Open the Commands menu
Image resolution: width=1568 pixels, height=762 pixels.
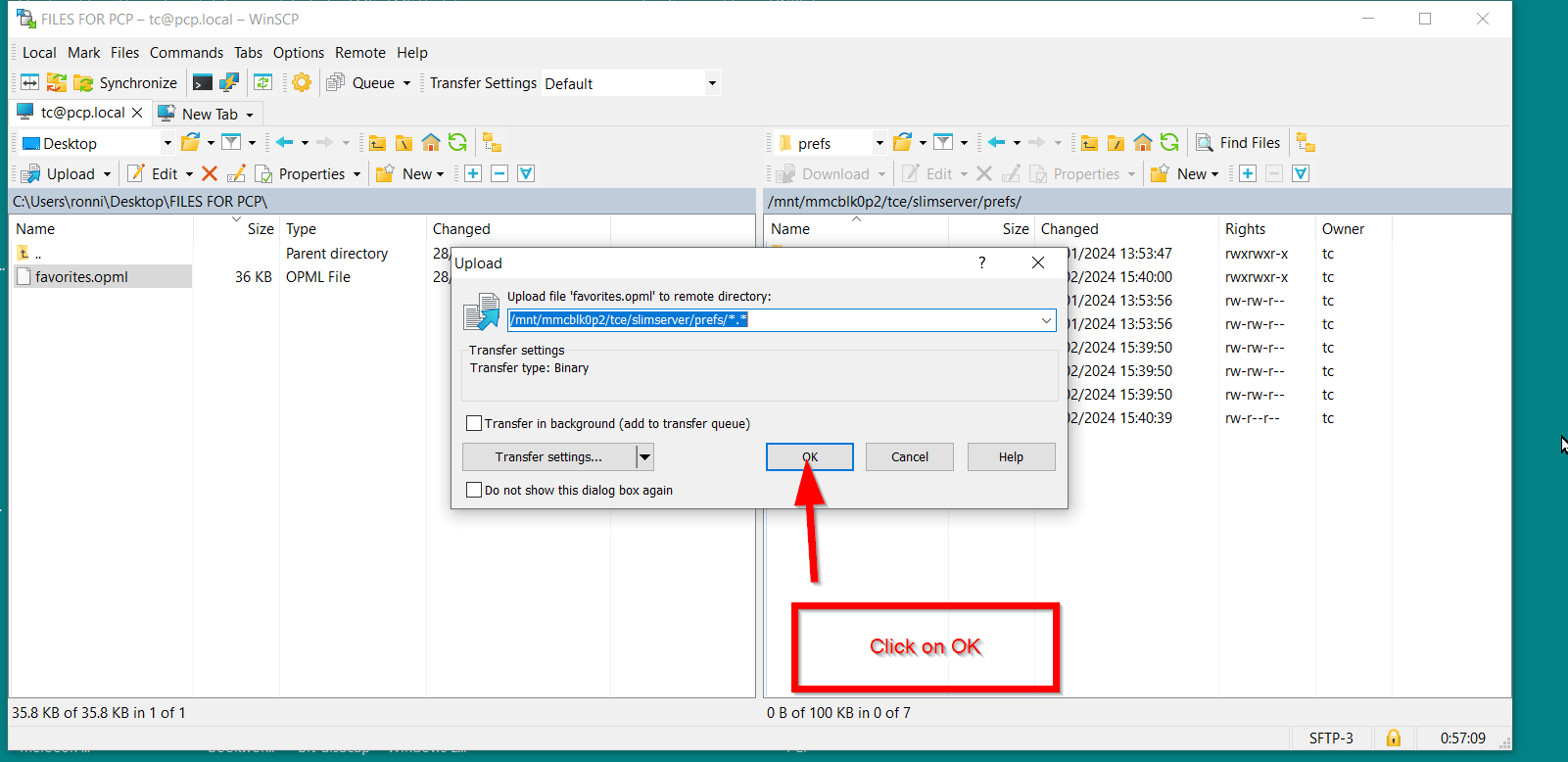(186, 53)
